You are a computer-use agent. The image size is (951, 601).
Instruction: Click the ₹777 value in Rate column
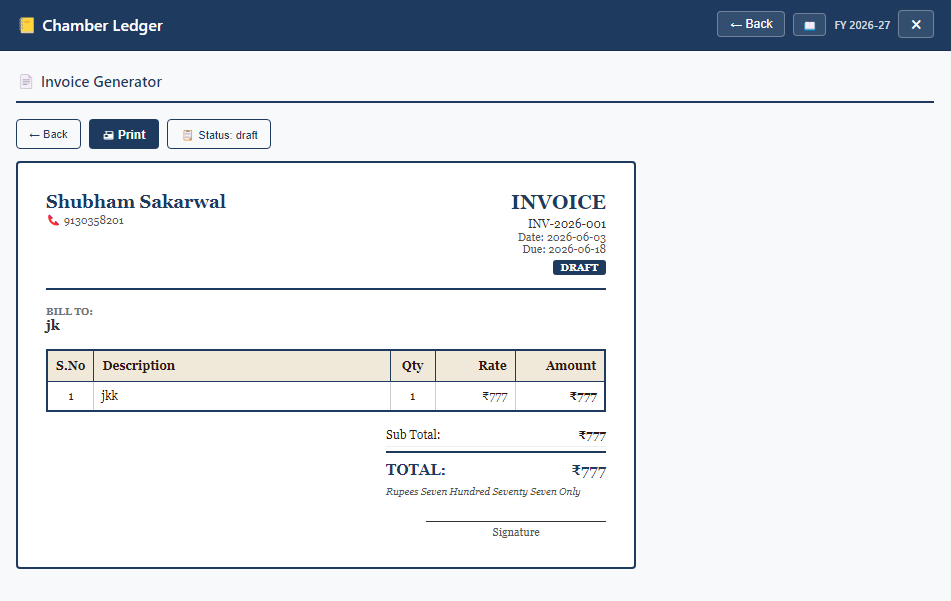pos(495,397)
